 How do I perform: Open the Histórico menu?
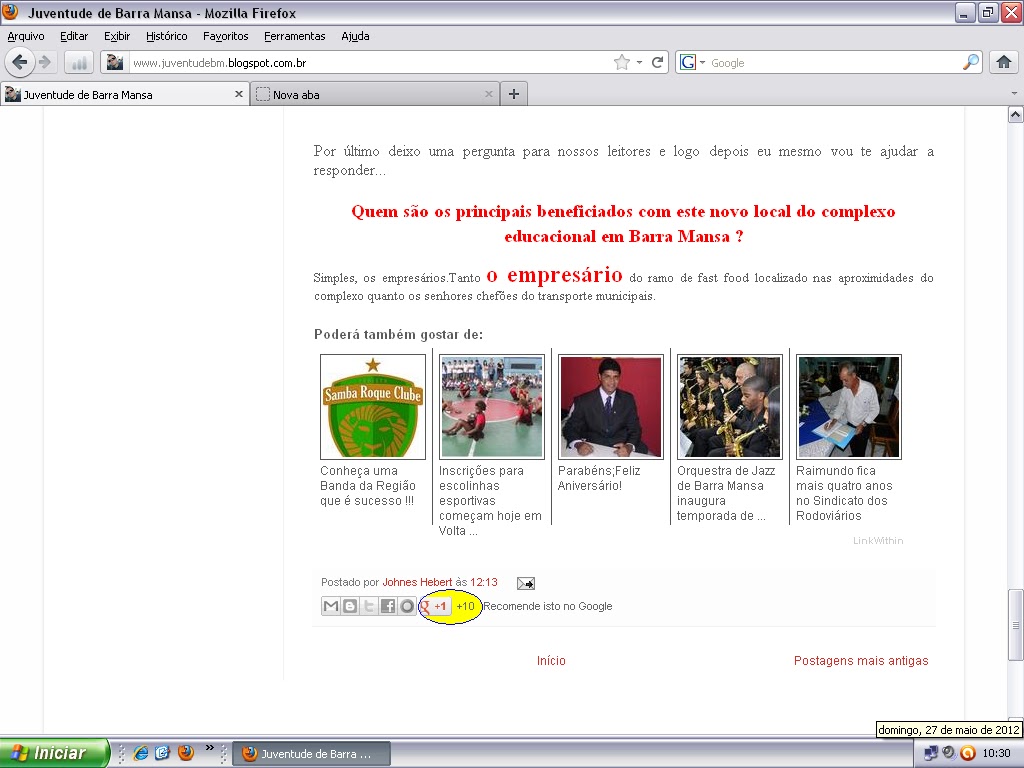[x=167, y=37]
